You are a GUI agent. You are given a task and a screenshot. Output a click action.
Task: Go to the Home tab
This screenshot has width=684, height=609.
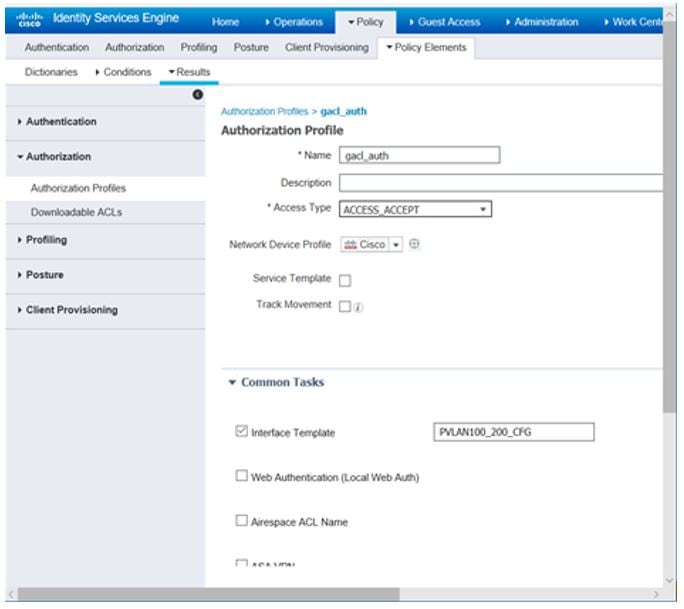tap(225, 22)
